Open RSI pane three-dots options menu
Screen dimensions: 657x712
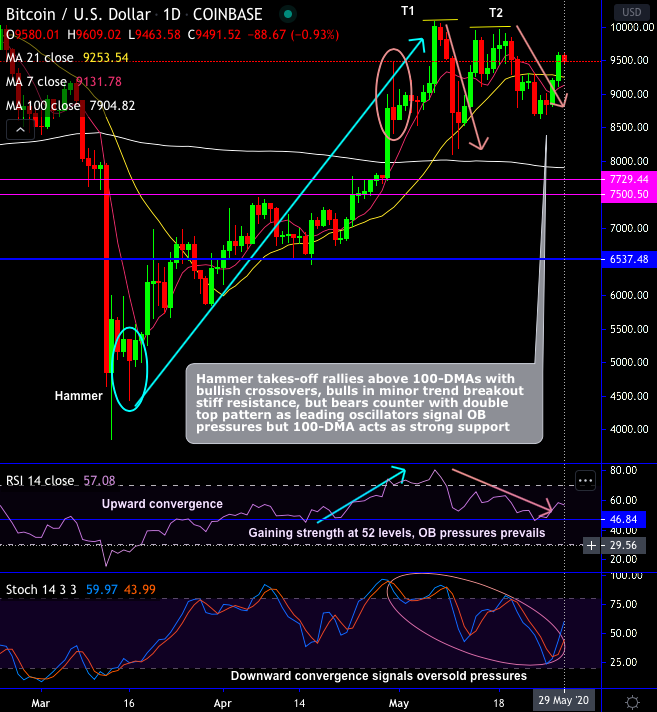pos(585,480)
